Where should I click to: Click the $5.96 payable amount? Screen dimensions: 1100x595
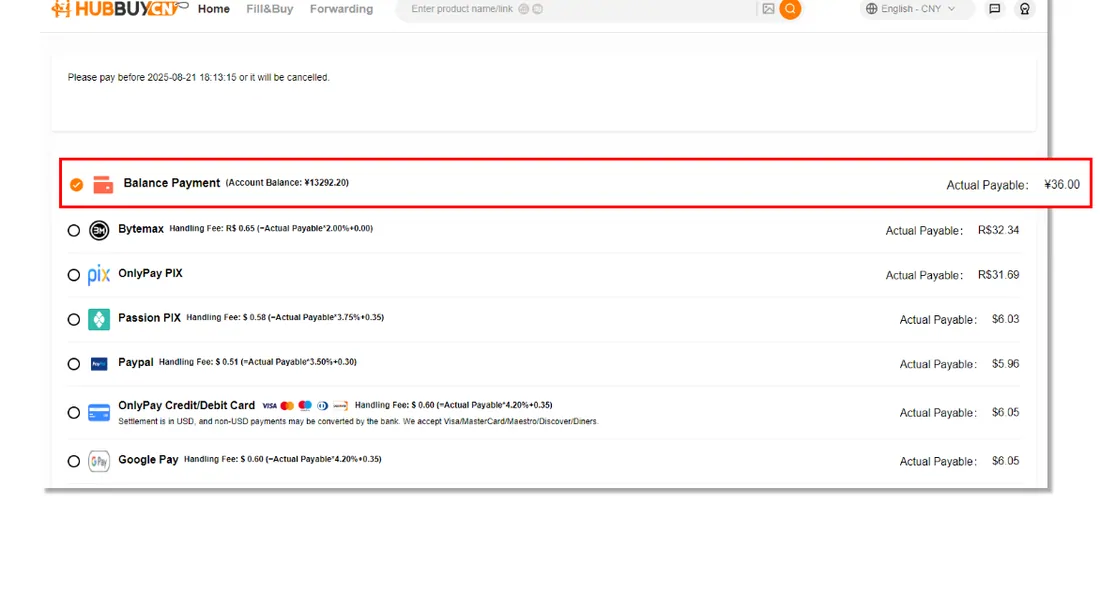[1005, 364]
